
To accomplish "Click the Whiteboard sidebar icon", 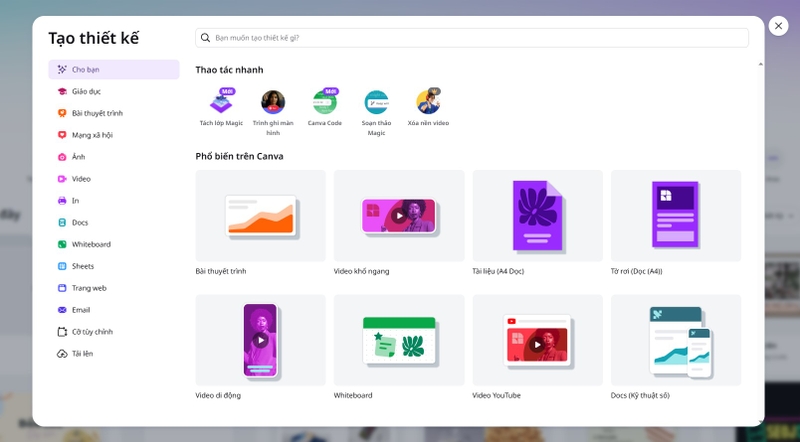I will coord(62,244).
